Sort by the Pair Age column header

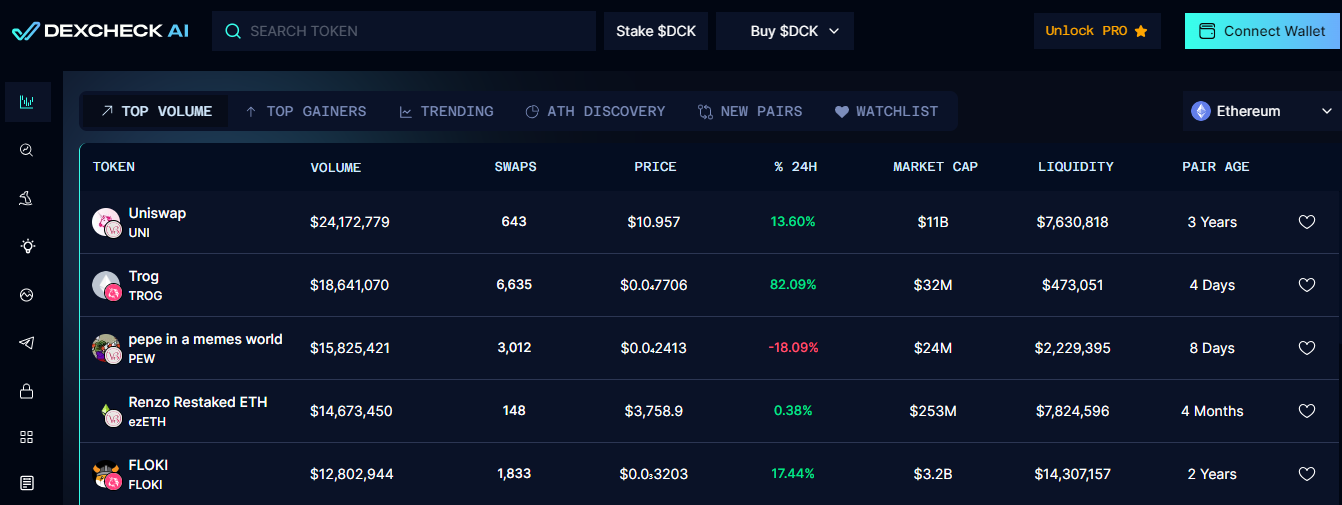point(1215,167)
